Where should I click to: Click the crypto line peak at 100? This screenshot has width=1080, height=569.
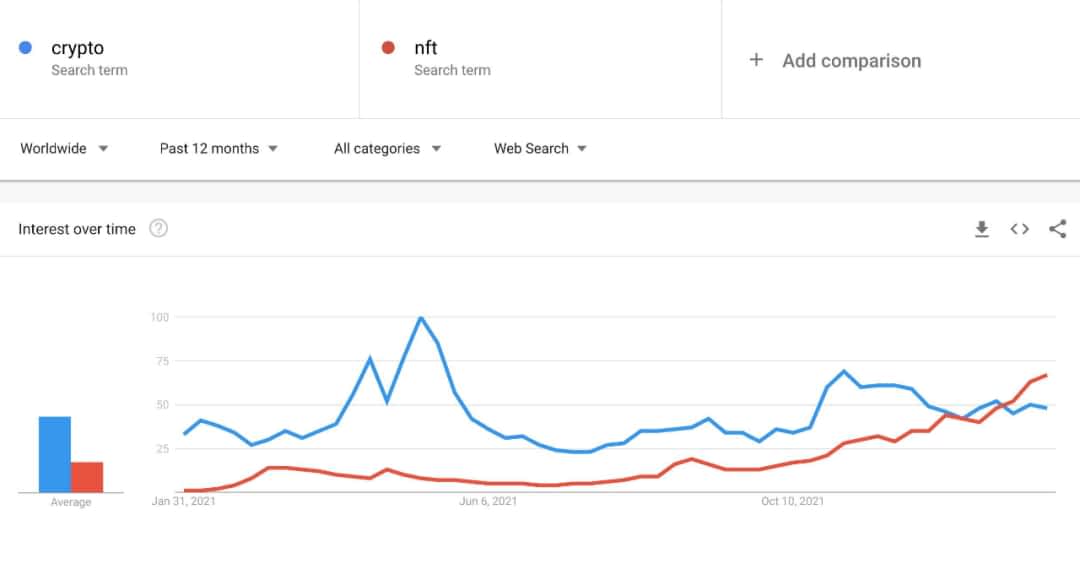point(421,318)
